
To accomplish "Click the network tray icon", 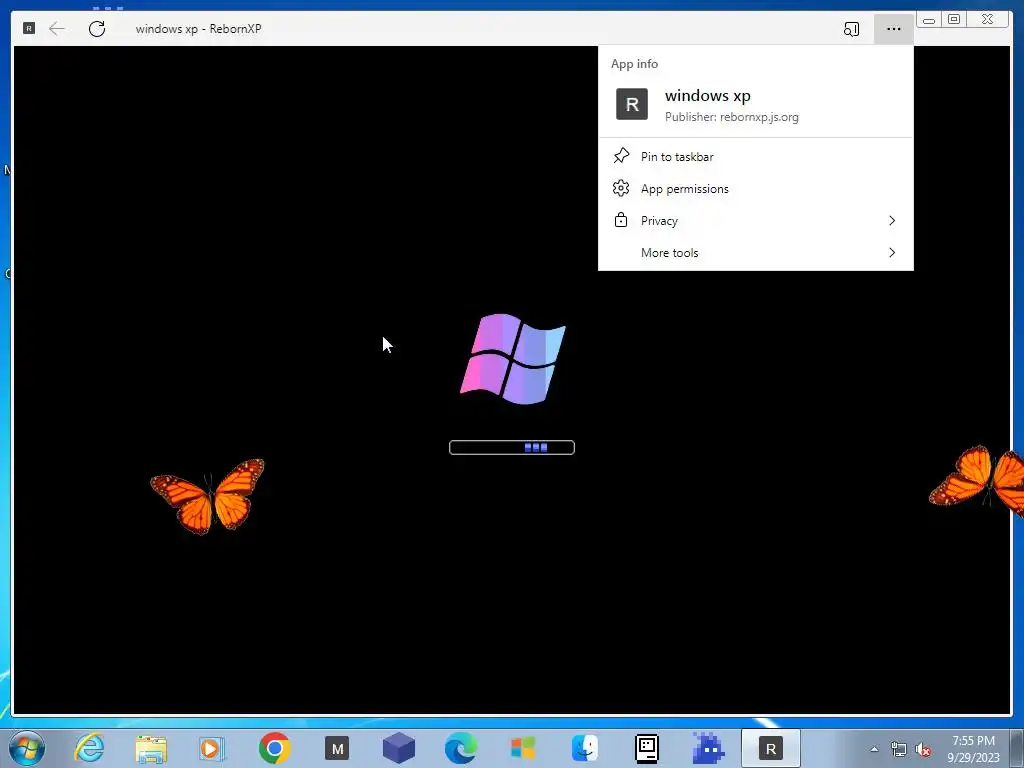I will pyautogui.click(x=899, y=749).
